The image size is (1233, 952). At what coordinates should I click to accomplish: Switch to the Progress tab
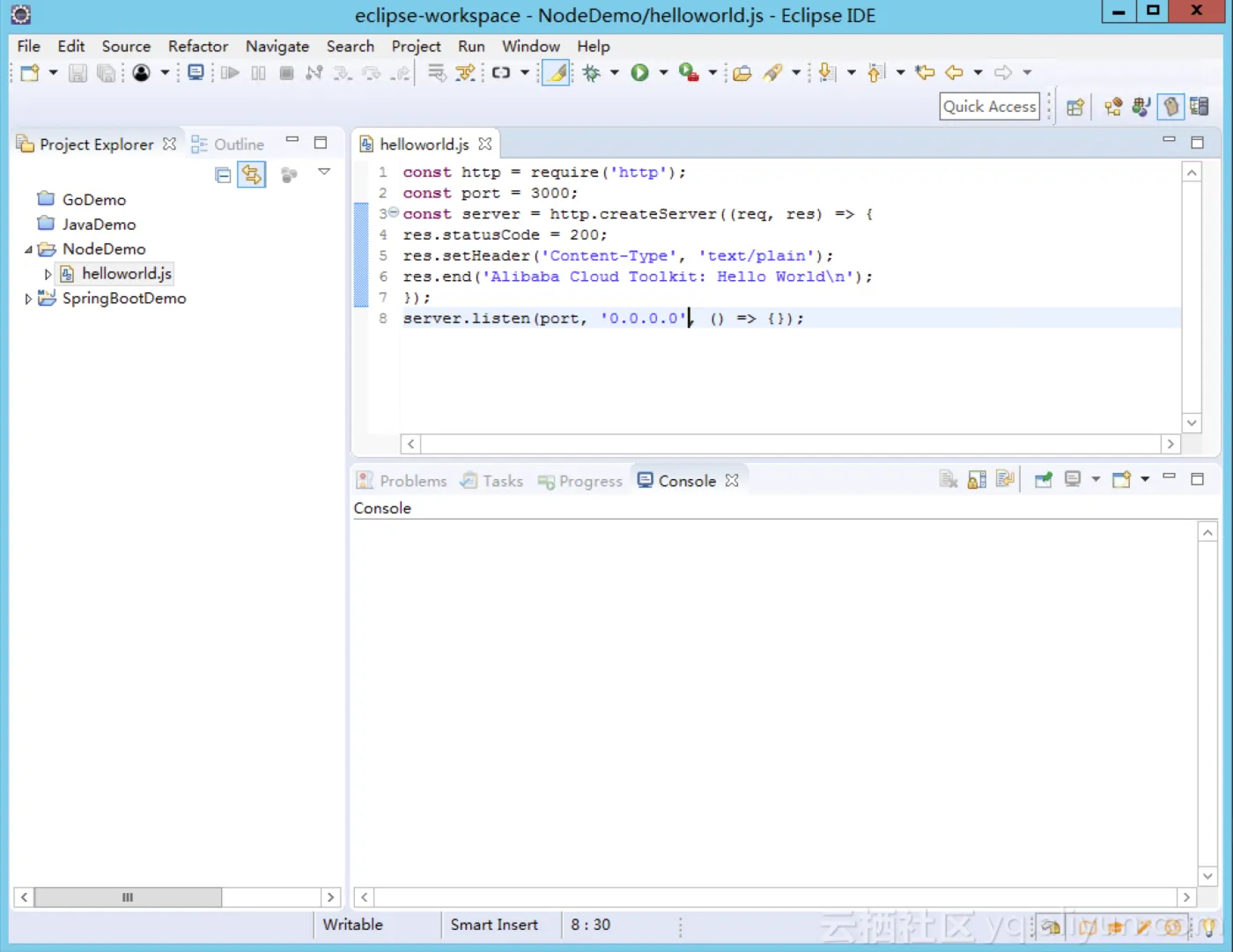pyautogui.click(x=580, y=481)
